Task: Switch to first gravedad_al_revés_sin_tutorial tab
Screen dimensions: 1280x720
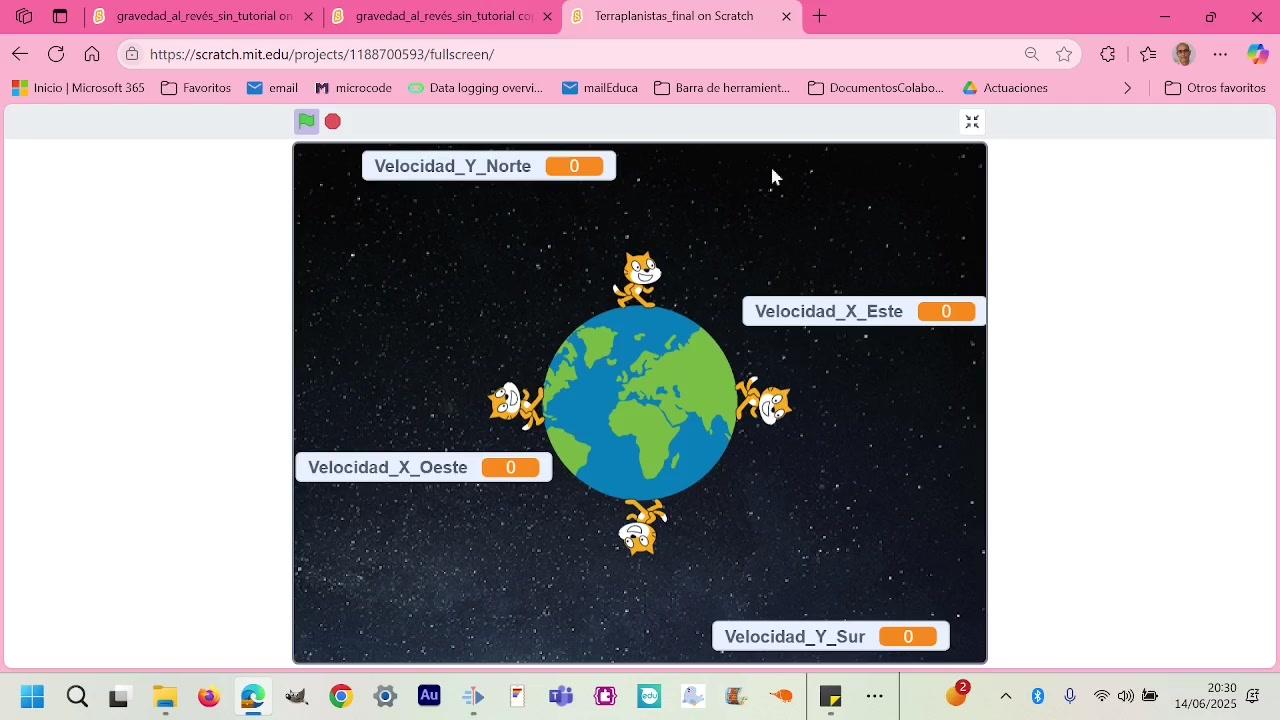Action: (204, 16)
